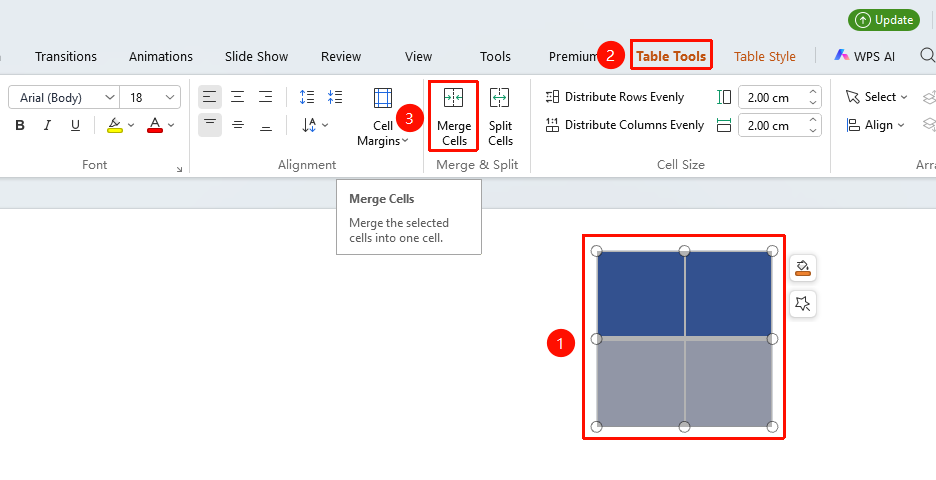This screenshot has height=480, width=936.
Task: Click the row height icon
Action: (x=724, y=97)
